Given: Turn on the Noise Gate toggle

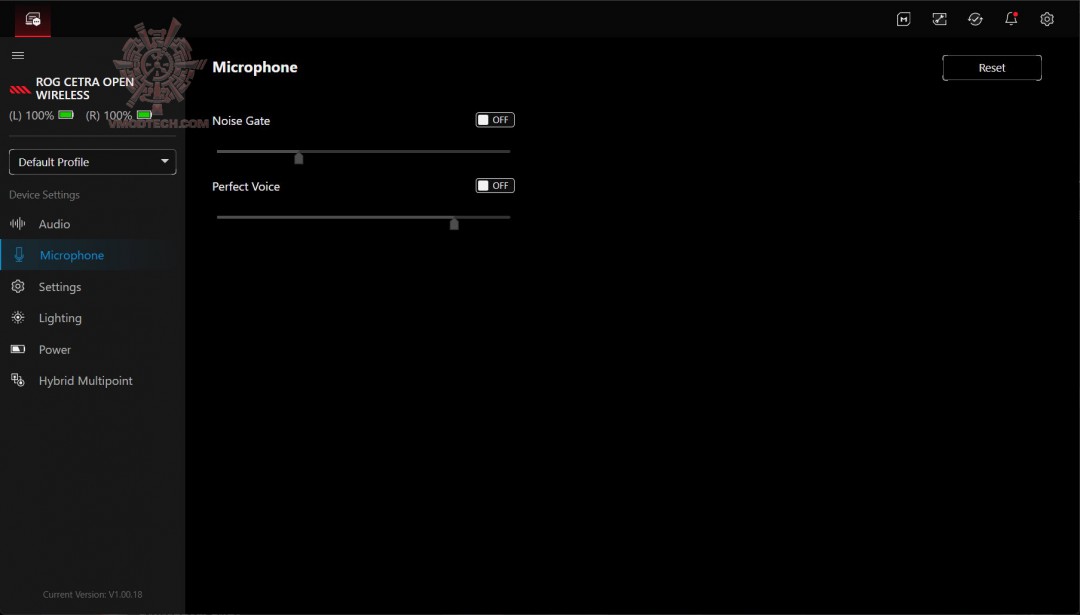Looking at the screenshot, I should pyautogui.click(x=495, y=120).
